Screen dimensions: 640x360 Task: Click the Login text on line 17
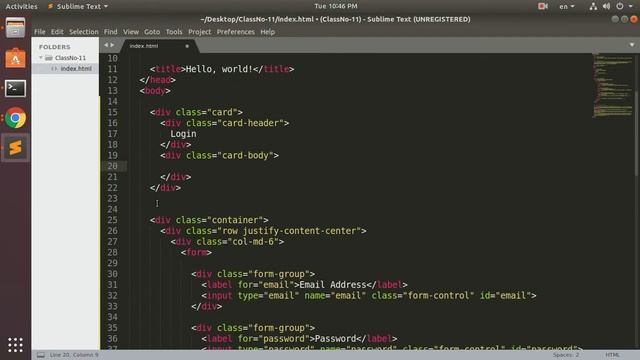(183, 134)
